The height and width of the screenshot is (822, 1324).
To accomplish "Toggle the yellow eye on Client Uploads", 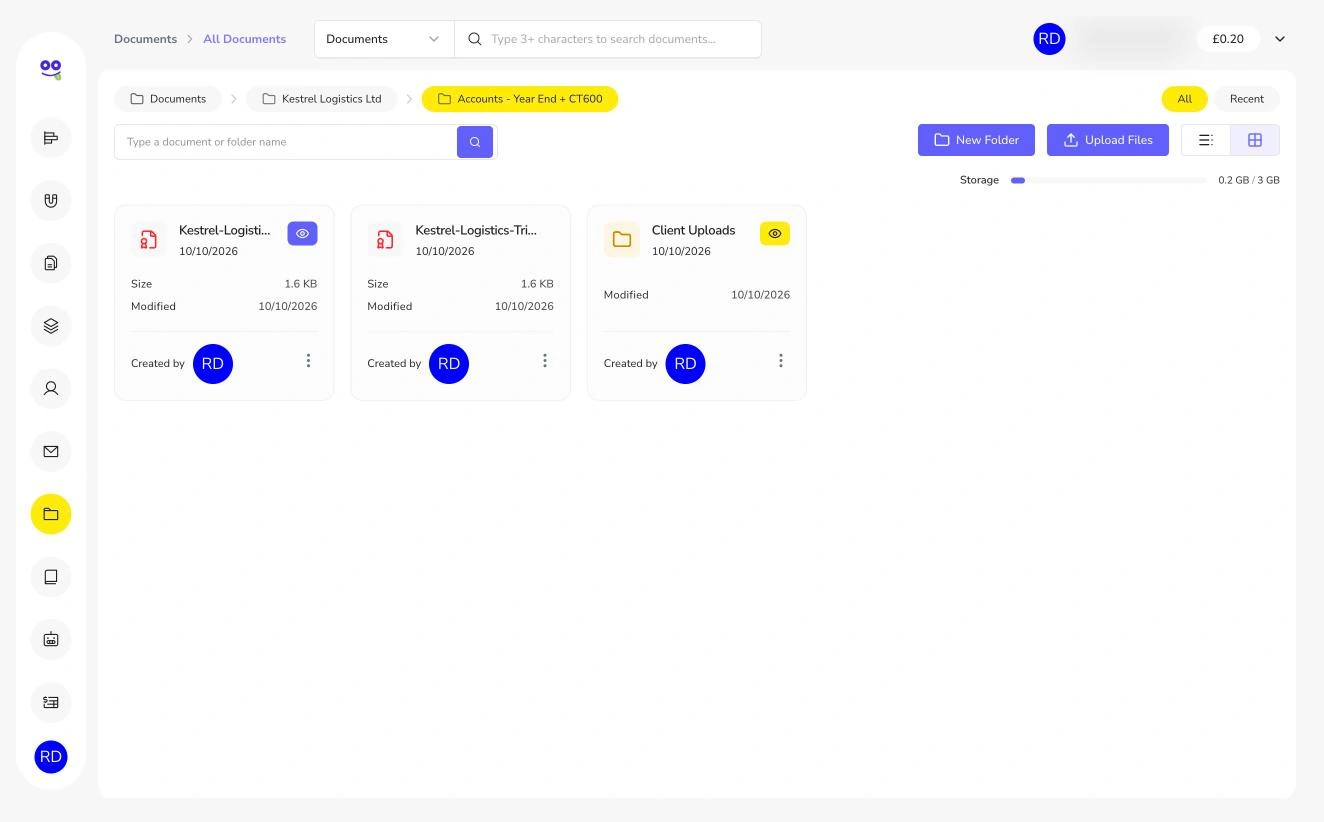I will click(x=775, y=233).
